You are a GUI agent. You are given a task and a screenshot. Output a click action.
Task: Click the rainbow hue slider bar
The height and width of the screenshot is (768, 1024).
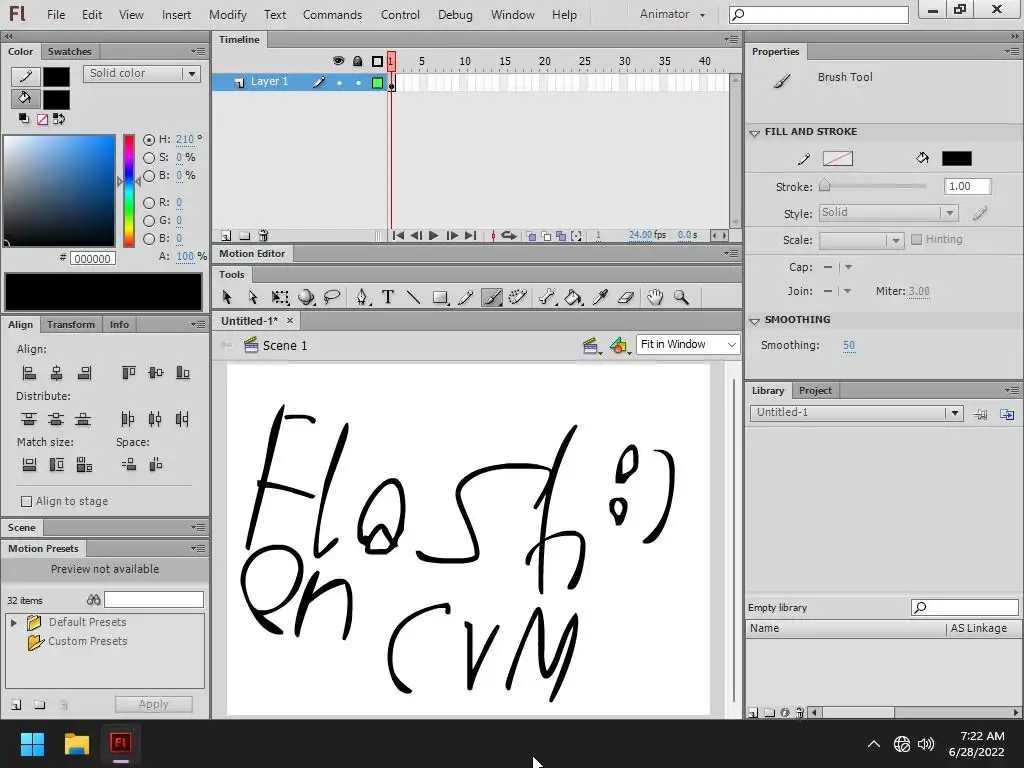pyautogui.click(x=129, y=191)
